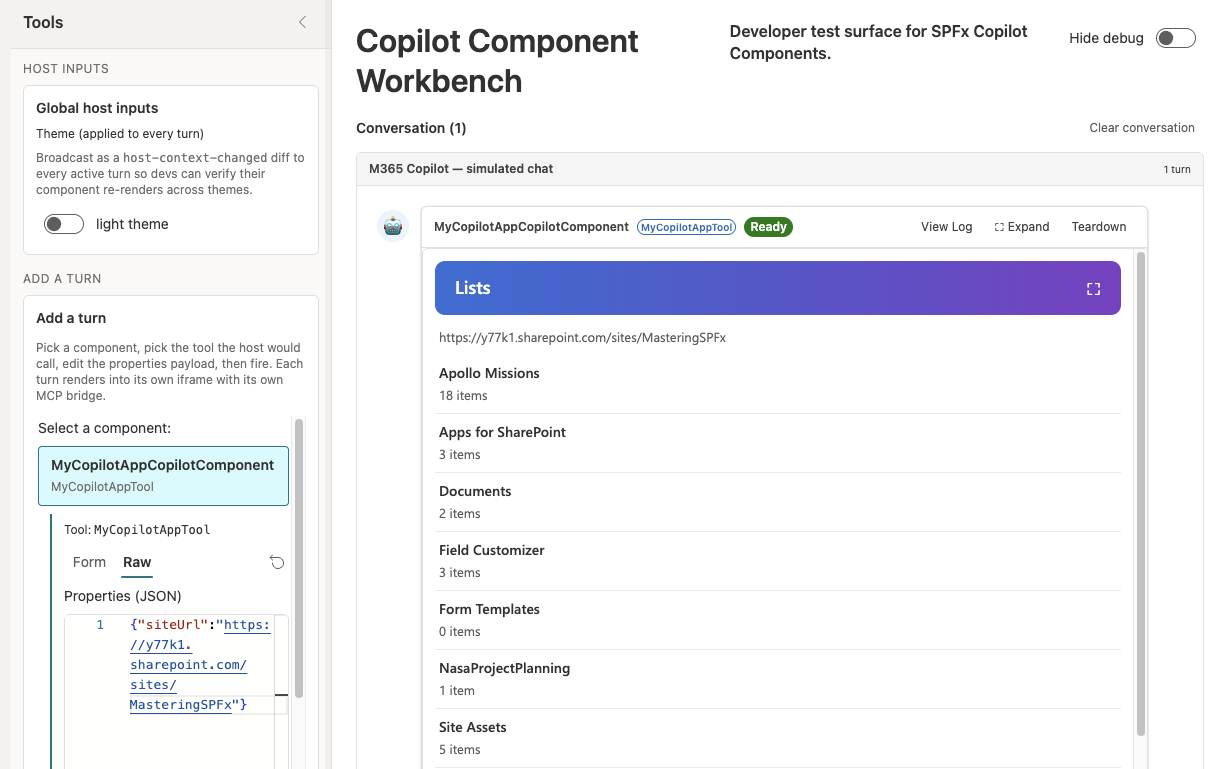The width and height of the screenshot is (1217, 769).
Task: Click the Tool: MyCopilotAppTool label
Action: [137, 530]
